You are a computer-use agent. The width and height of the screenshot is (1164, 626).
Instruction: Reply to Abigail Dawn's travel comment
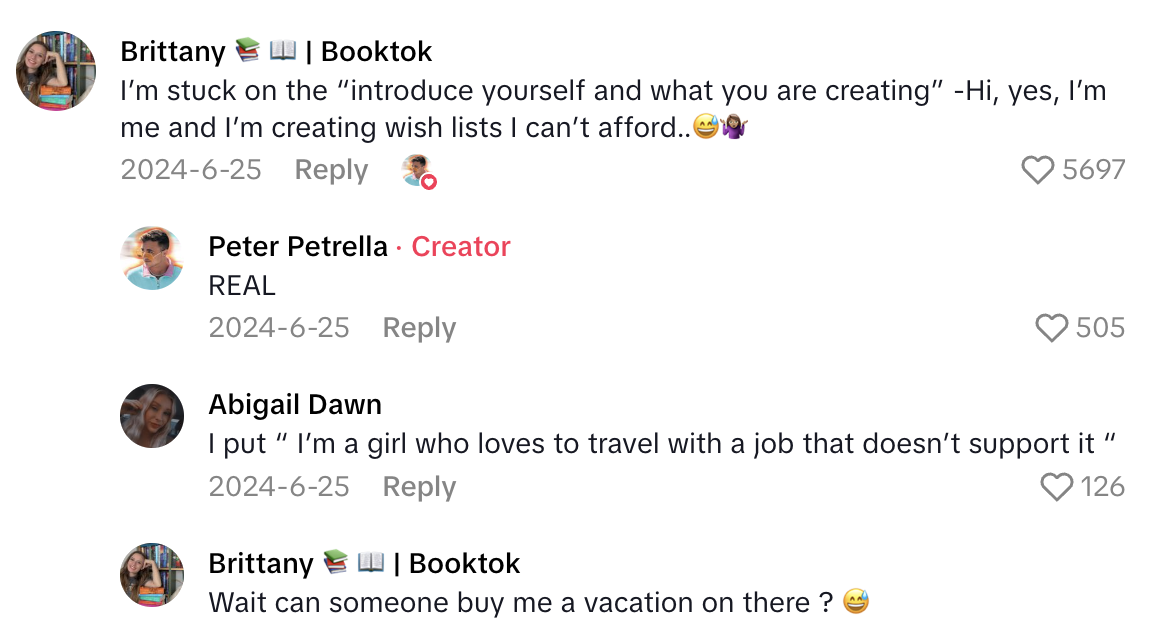coord(419,487)
